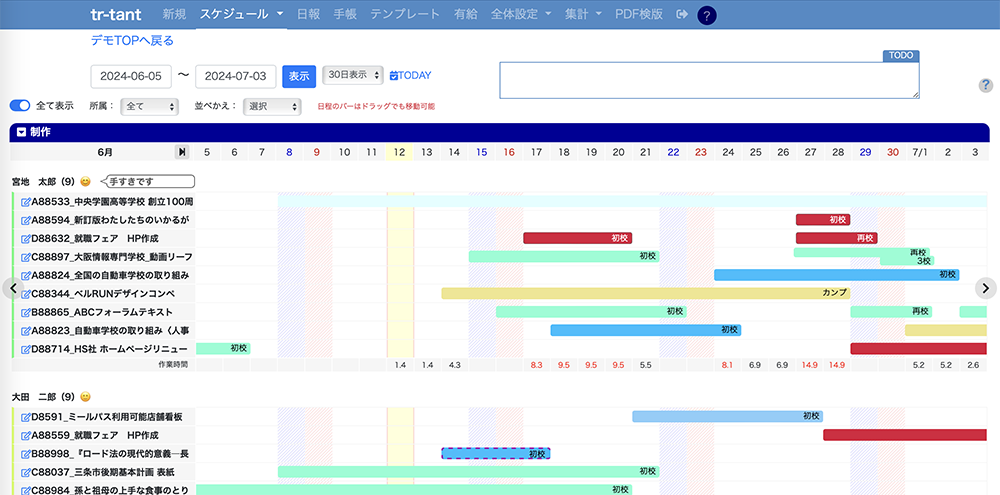The image size is (1000, 495).
Task: Click the 大田 二郎 (9) staff name
Action: 44,396
